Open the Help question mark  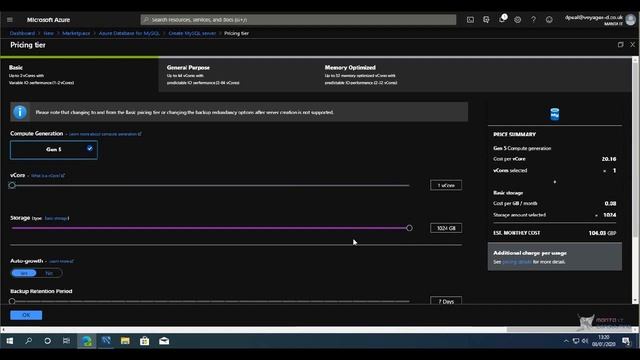pos(533,20)
